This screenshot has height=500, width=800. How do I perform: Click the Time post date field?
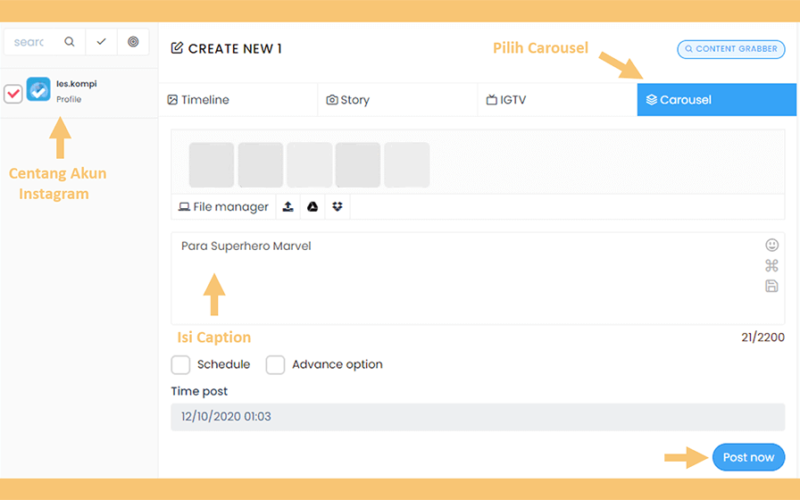pyautogui.click(x=478, y=417)
